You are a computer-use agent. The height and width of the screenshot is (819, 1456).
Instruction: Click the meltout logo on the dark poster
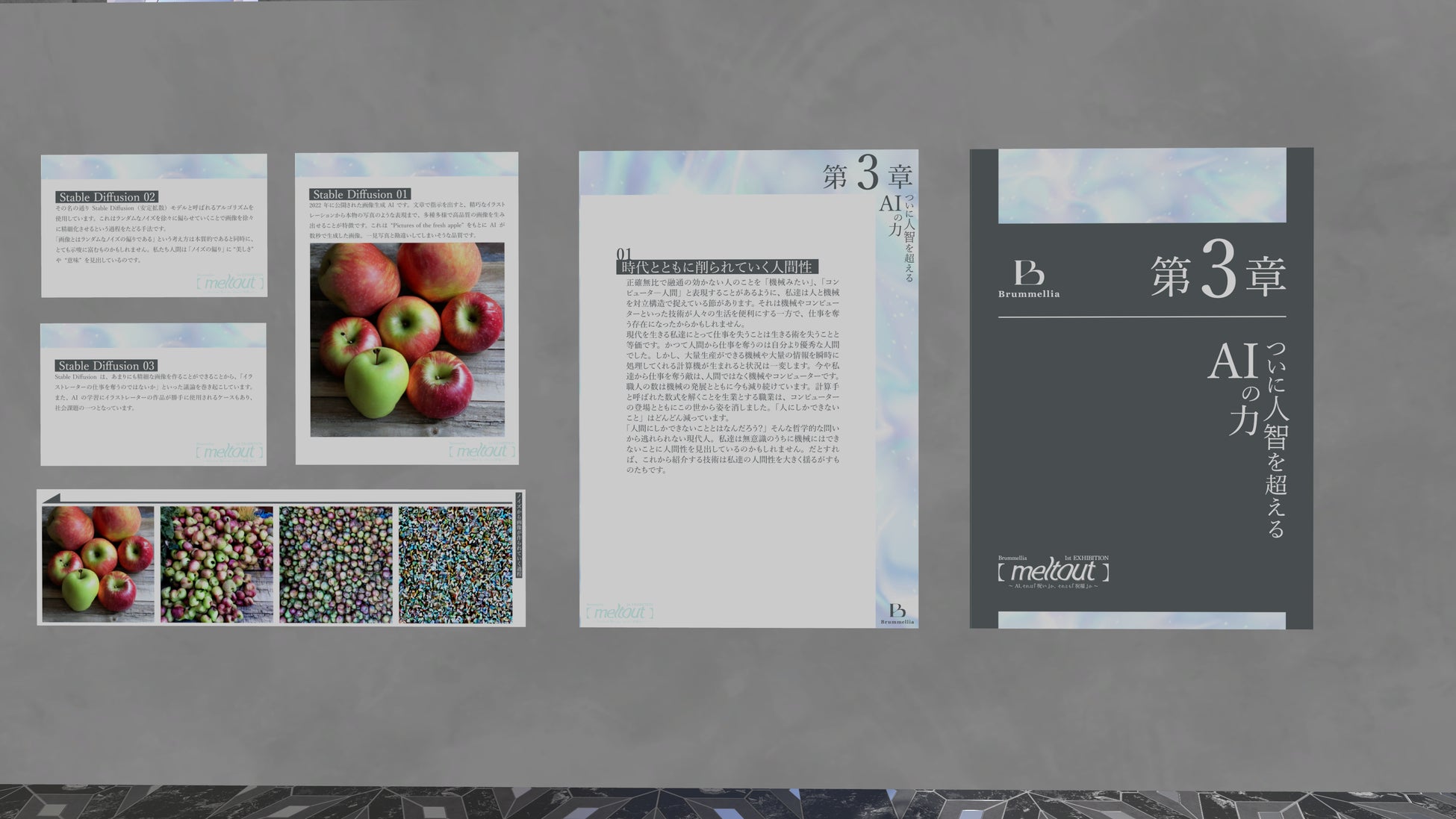click(x=1053, y=572)
